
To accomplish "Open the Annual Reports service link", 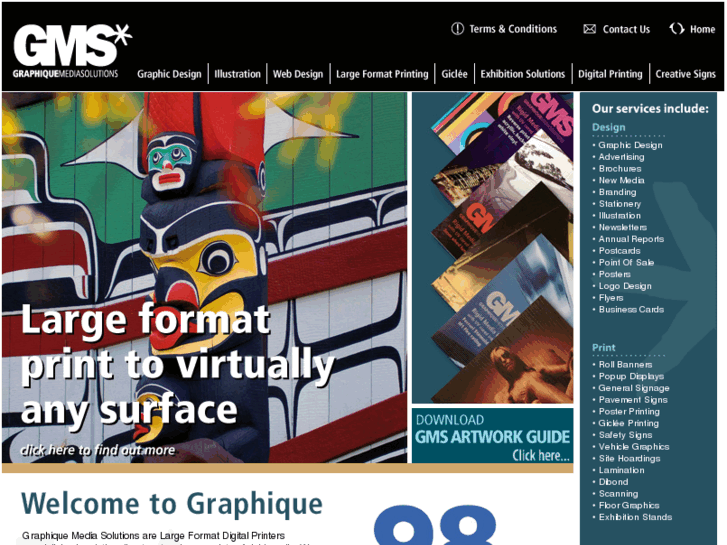I will pos(631,239).
